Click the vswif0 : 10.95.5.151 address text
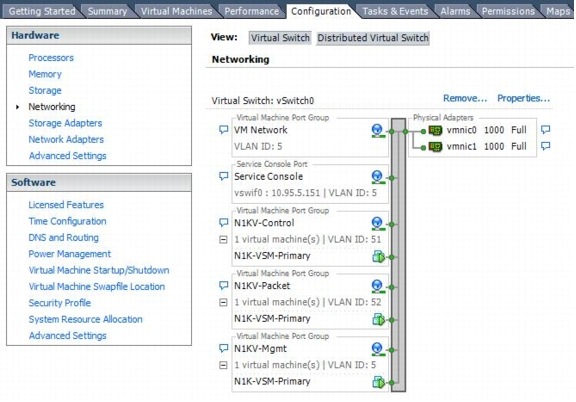The image size is (576, 402). click(x=277, y=193)
